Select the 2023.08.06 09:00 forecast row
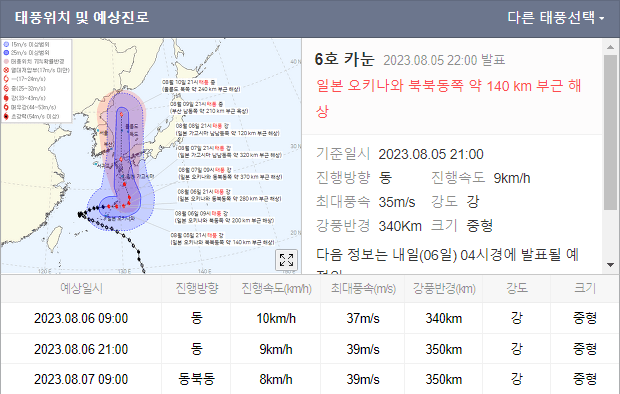The height and width of the screenshot is (394, 620). pyautogui.click(x=310, y=318)
